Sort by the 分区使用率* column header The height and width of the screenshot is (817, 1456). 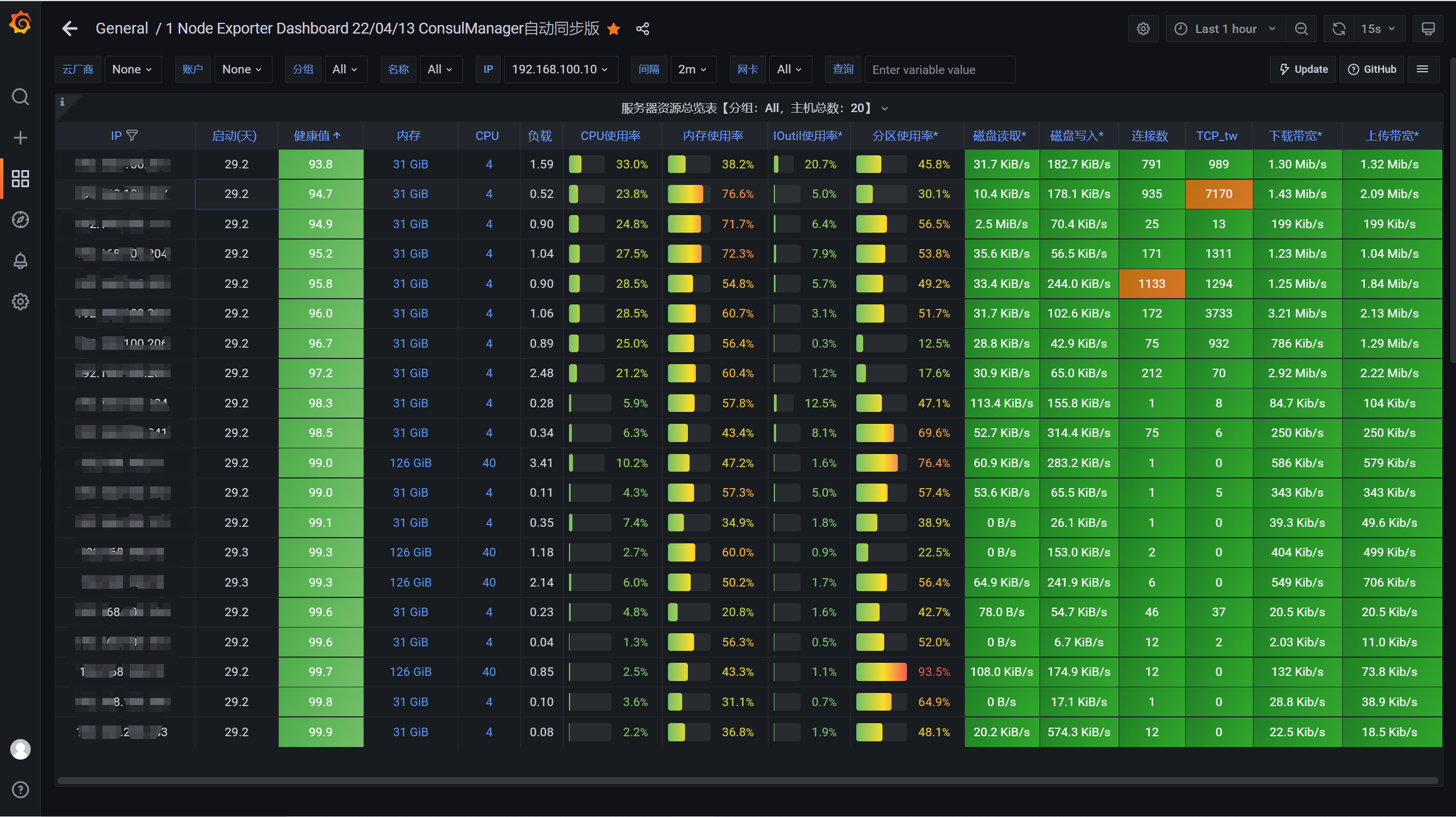(905, 136)
